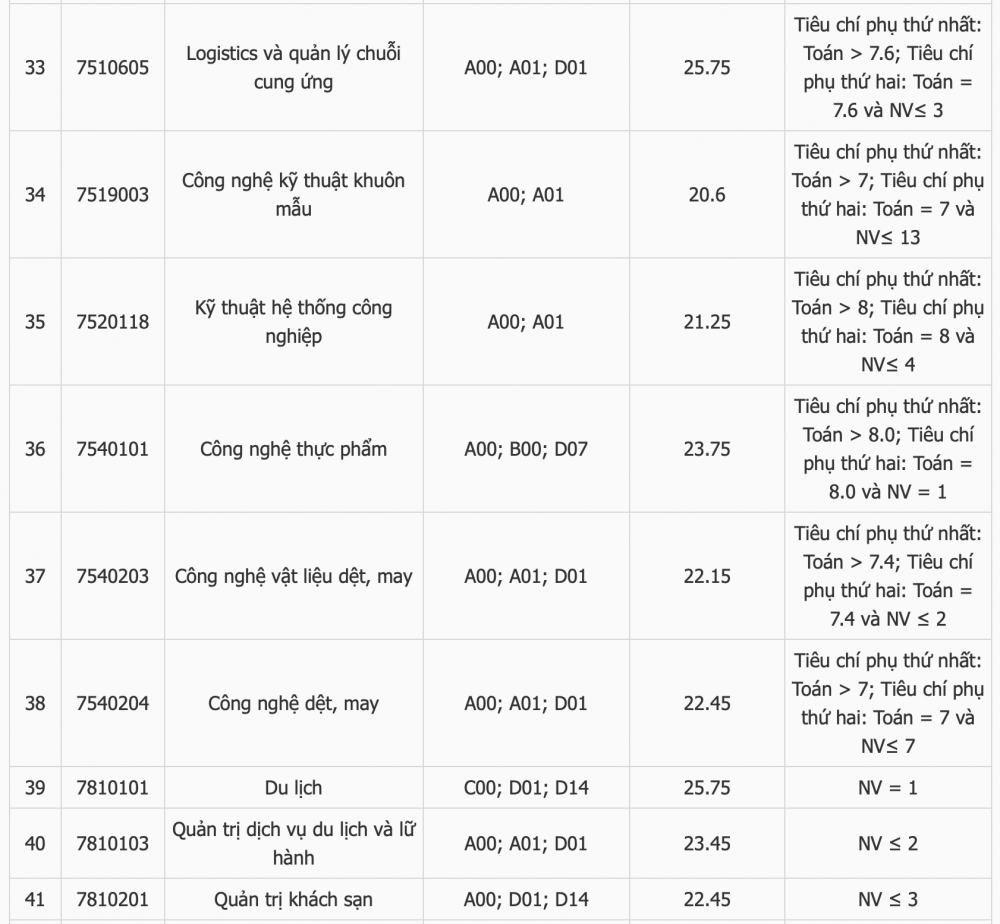Click the C00; D01; D14 combination cell
1000x924 pixels.
click(526, 788)
